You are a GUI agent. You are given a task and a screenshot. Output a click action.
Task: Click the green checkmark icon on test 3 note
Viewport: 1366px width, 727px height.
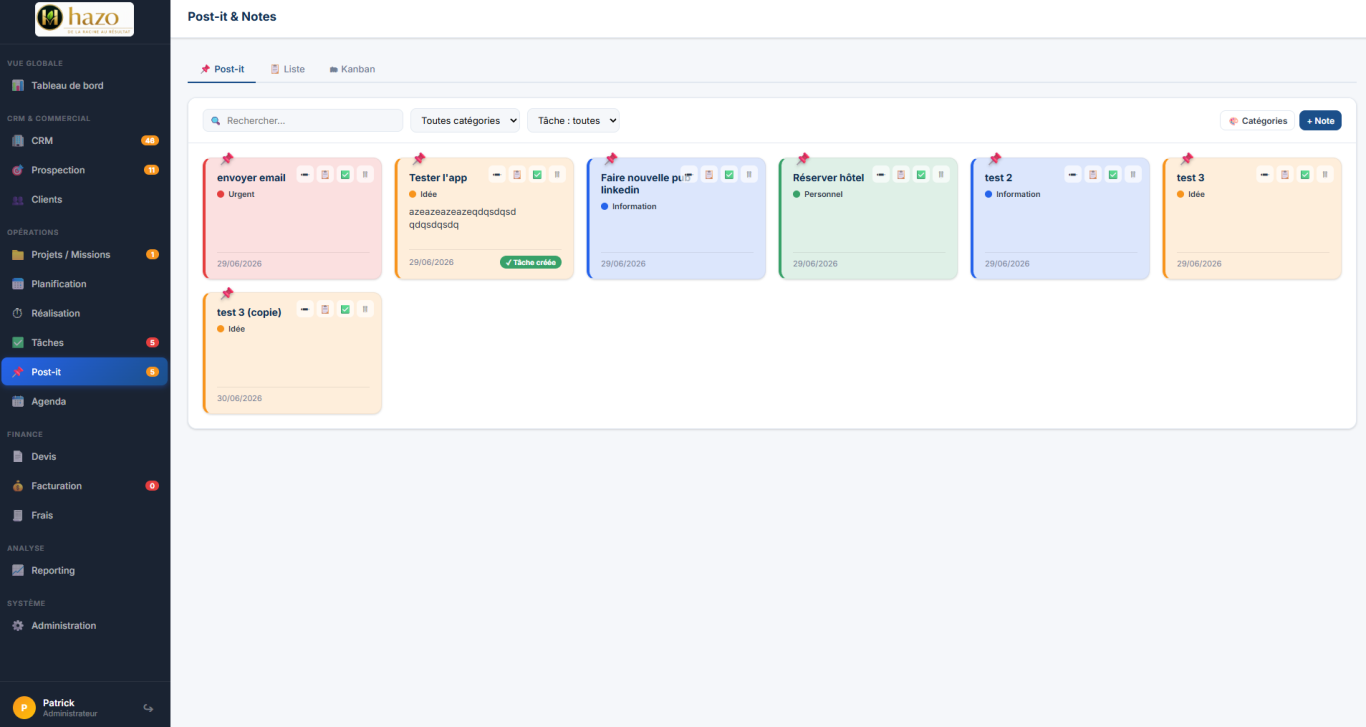coord(1305,174)
